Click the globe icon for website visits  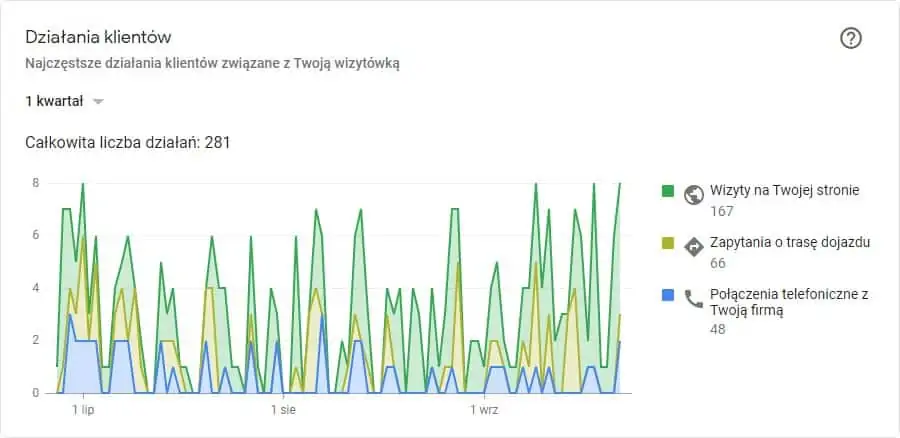694,195
